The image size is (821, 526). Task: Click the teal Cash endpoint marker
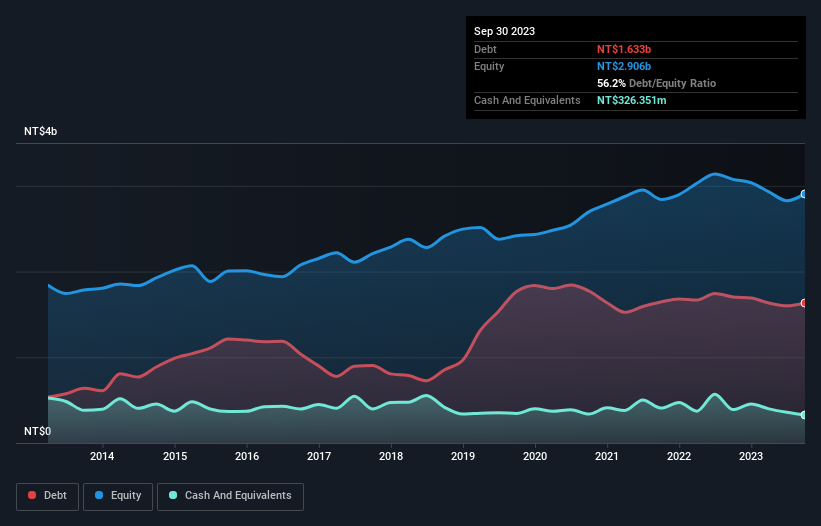[x=804, y=415]
